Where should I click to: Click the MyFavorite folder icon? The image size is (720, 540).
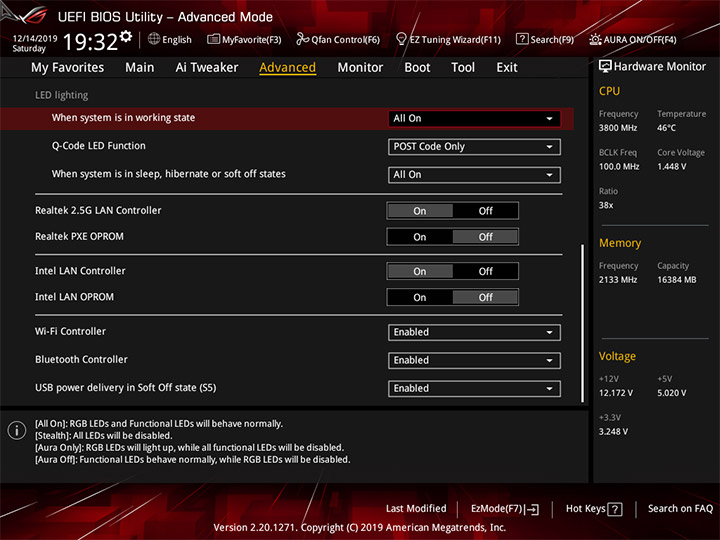(x=213, y=39)
